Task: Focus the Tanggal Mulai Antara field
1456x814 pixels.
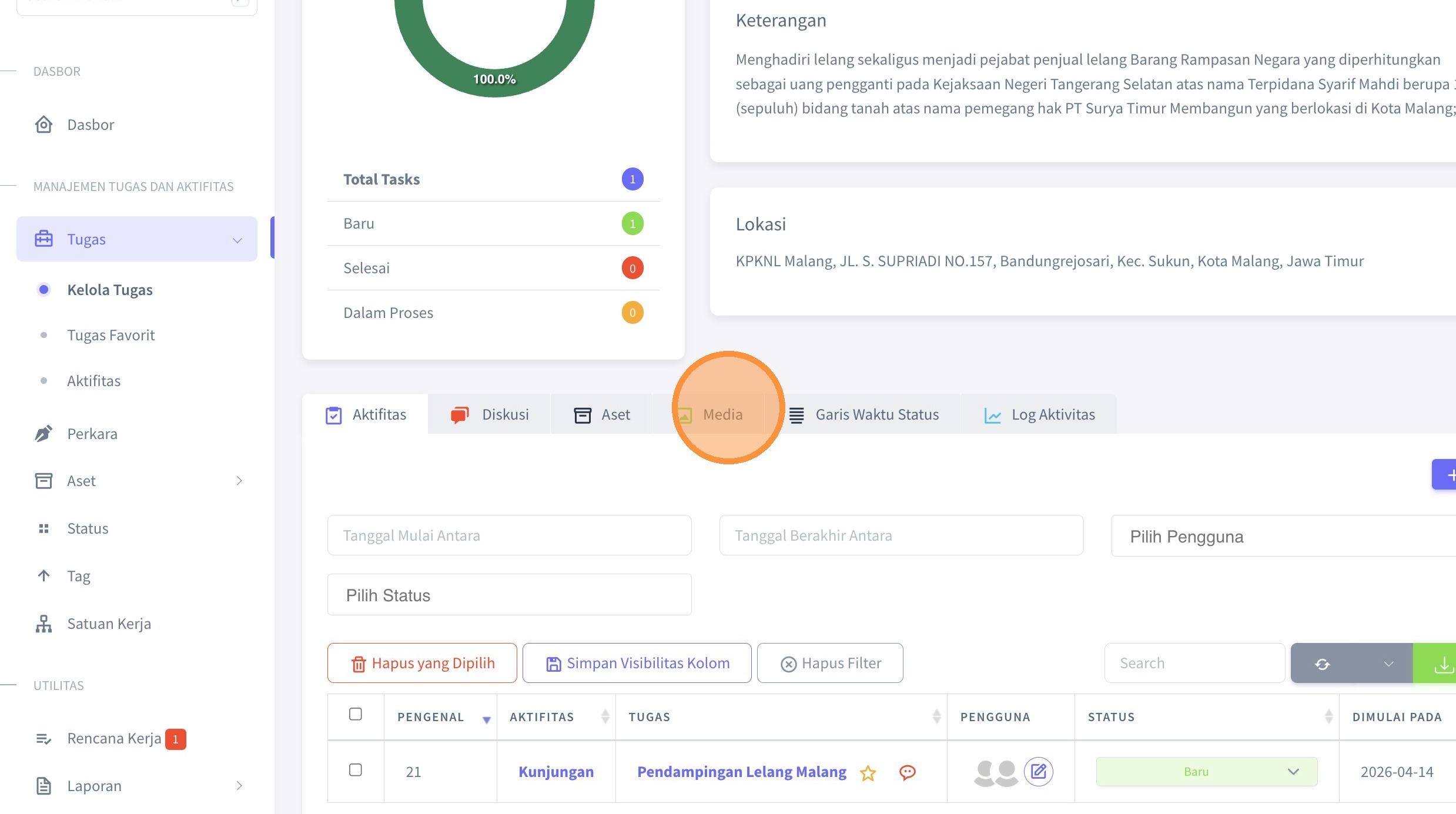Action: click(x=510, y=535)
